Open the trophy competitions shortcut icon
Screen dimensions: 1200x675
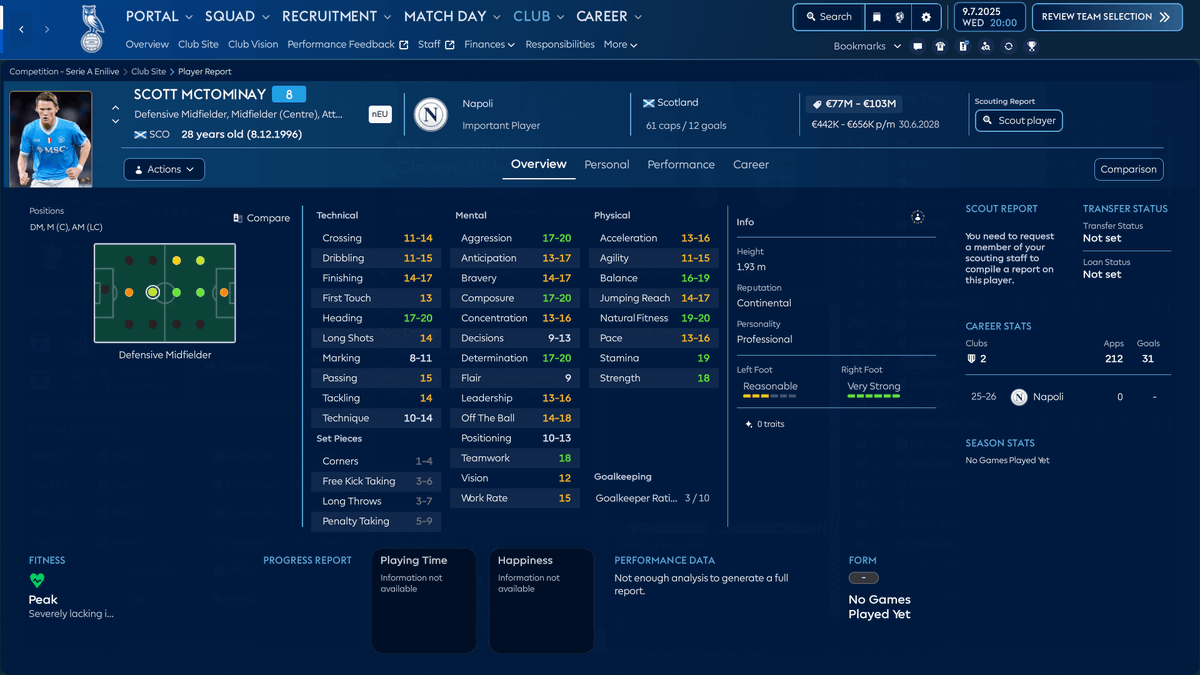1031,46
